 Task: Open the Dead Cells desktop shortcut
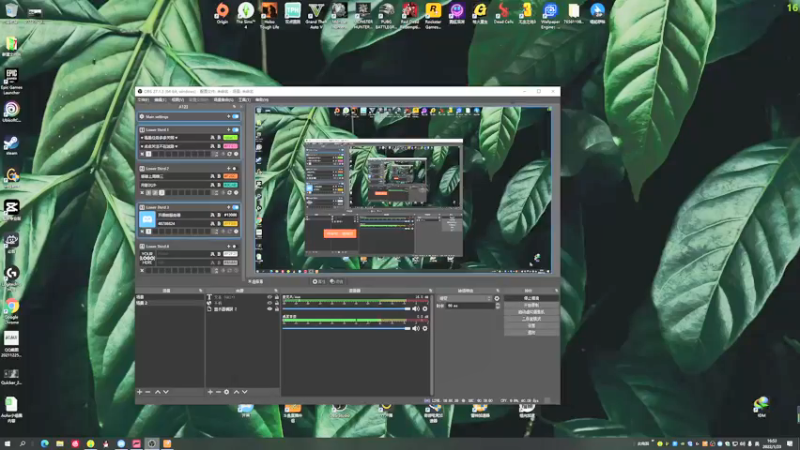point(504,14)
